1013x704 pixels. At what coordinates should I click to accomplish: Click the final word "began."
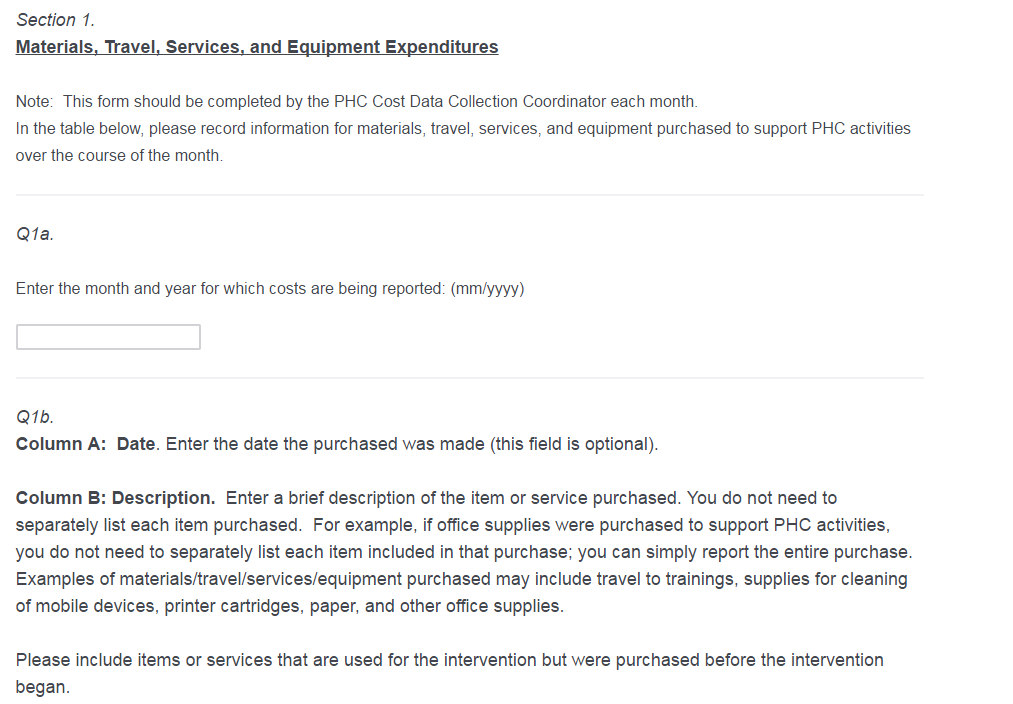pyautogui.click(x=43, y=687)
